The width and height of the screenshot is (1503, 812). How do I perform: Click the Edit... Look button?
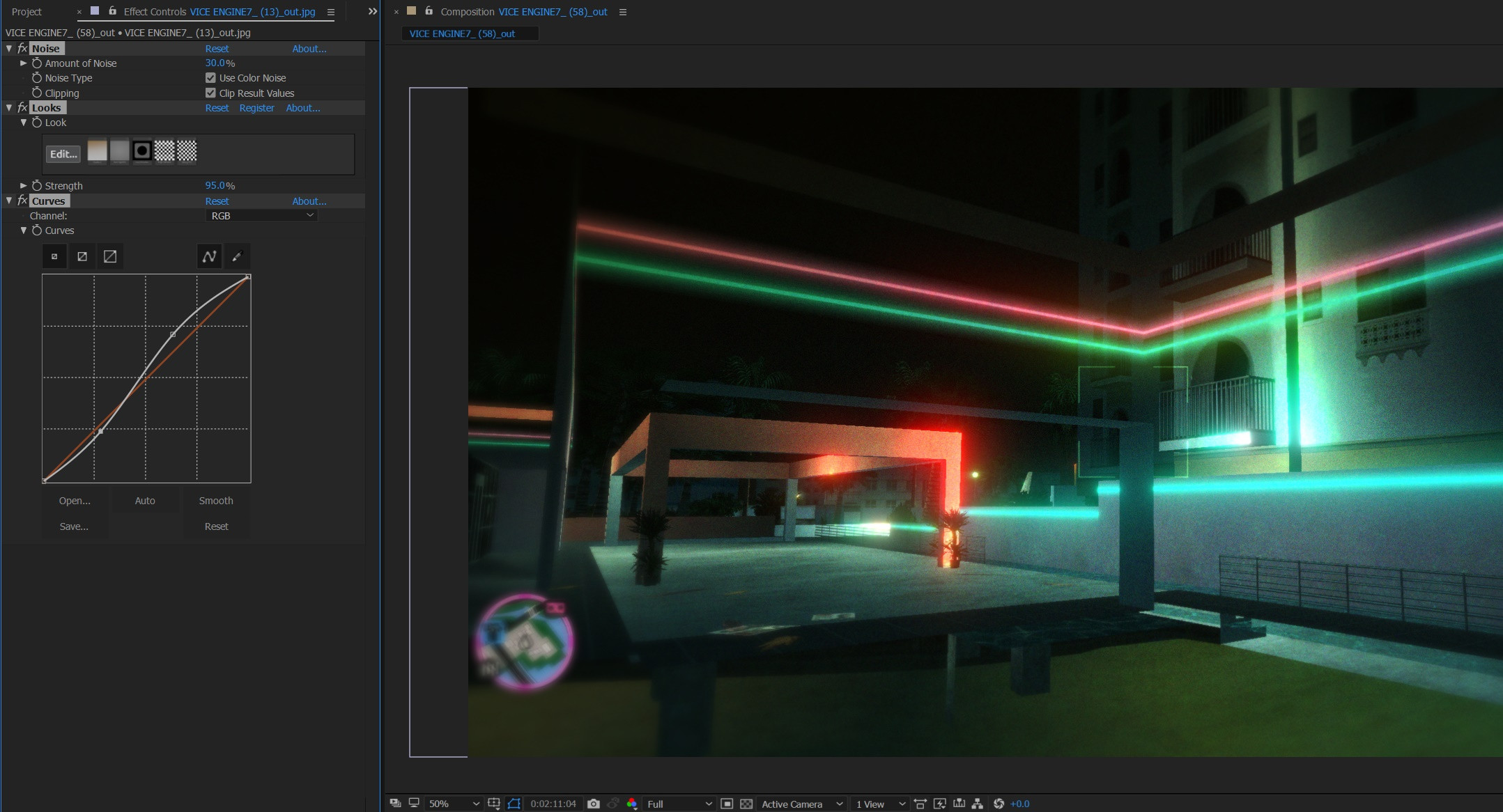click(x=63, y=154)
